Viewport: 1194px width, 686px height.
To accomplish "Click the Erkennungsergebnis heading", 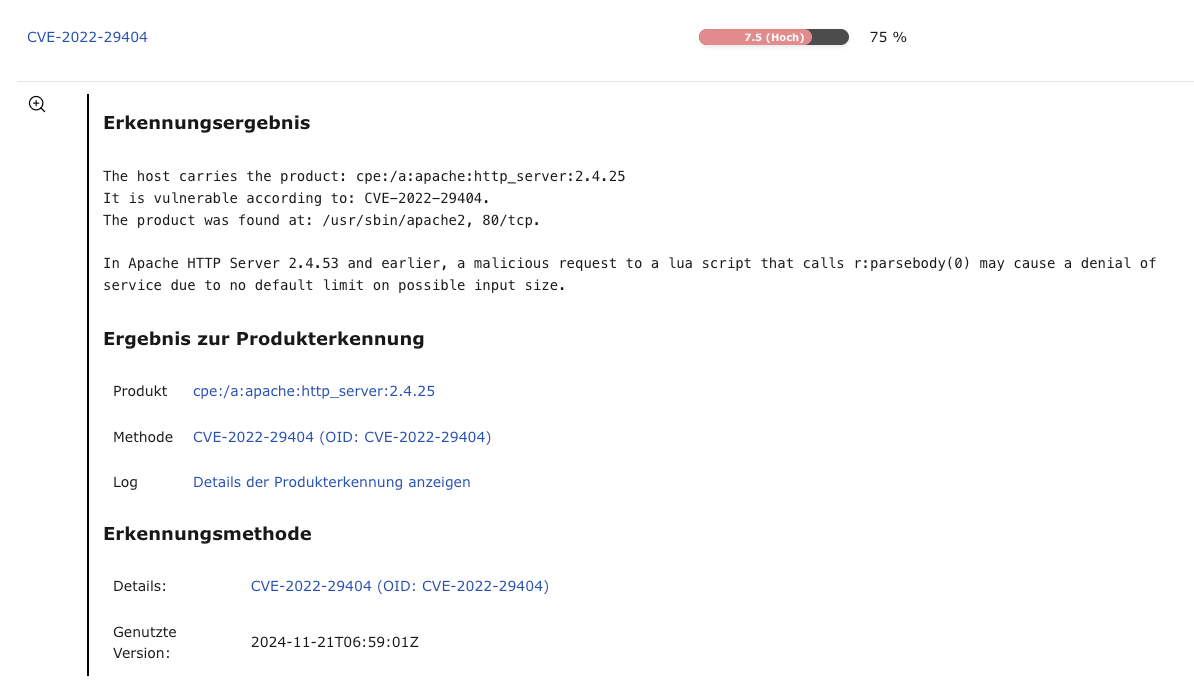I will pyautogui.click(x=206, y=123).
